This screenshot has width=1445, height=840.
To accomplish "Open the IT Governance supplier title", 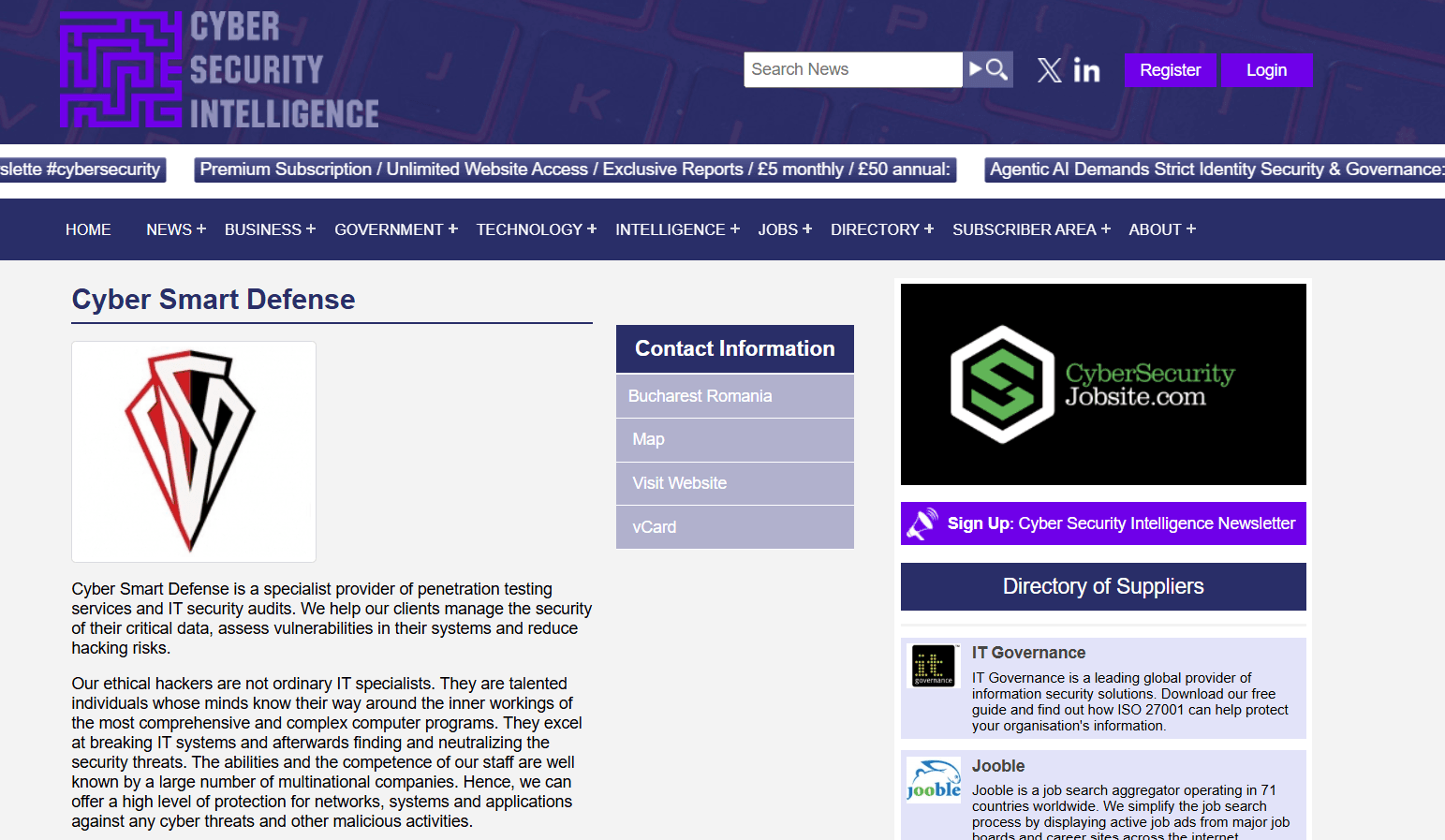I will 1028,653.
